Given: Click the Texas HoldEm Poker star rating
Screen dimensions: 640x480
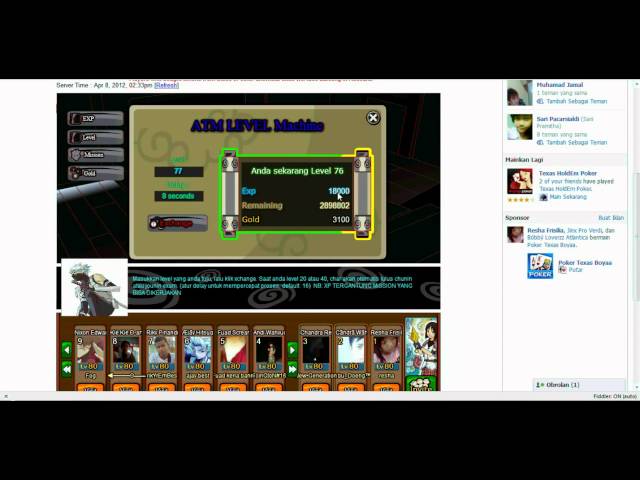Looking at the screenshot, I should 520,200.
